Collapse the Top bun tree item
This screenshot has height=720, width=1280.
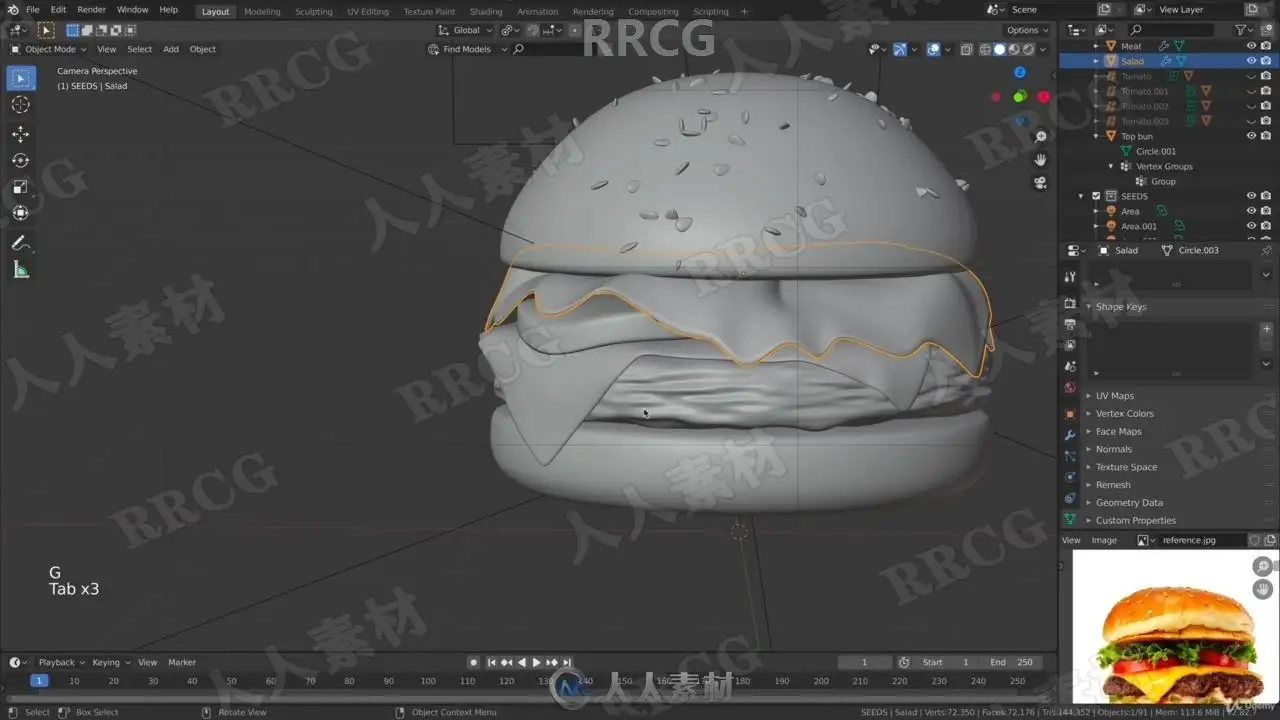tap(1097, 136)
